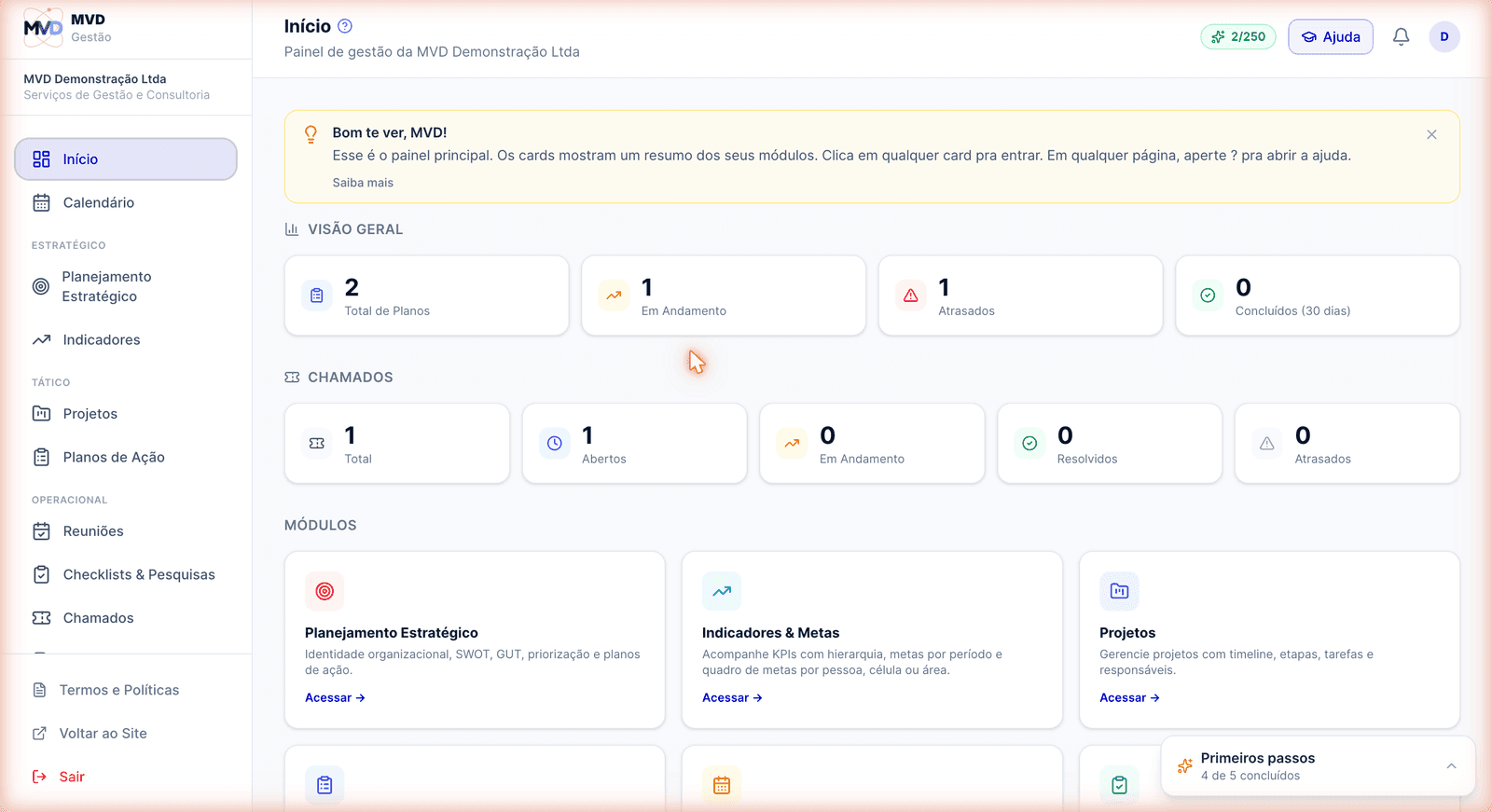The height and width of the screenshot is (812, 1492).
Task: Click the Voltar ao Site external link icon
Action: [x=39, y=734]
